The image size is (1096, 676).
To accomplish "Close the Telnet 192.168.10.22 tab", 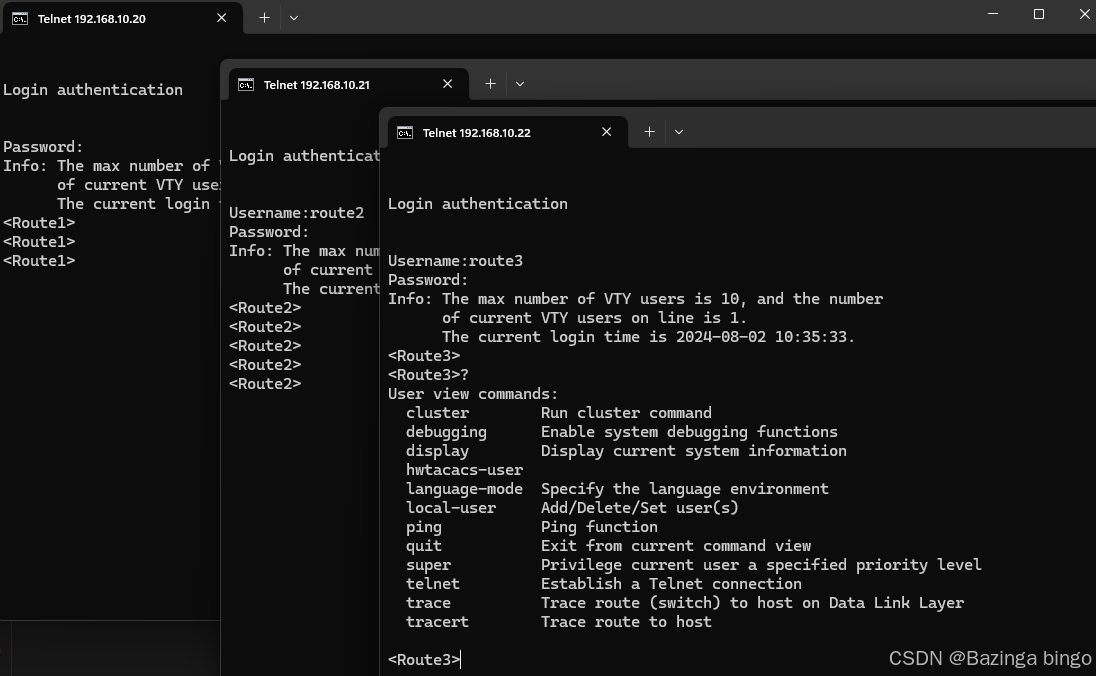I will click(x=606, y=132).
